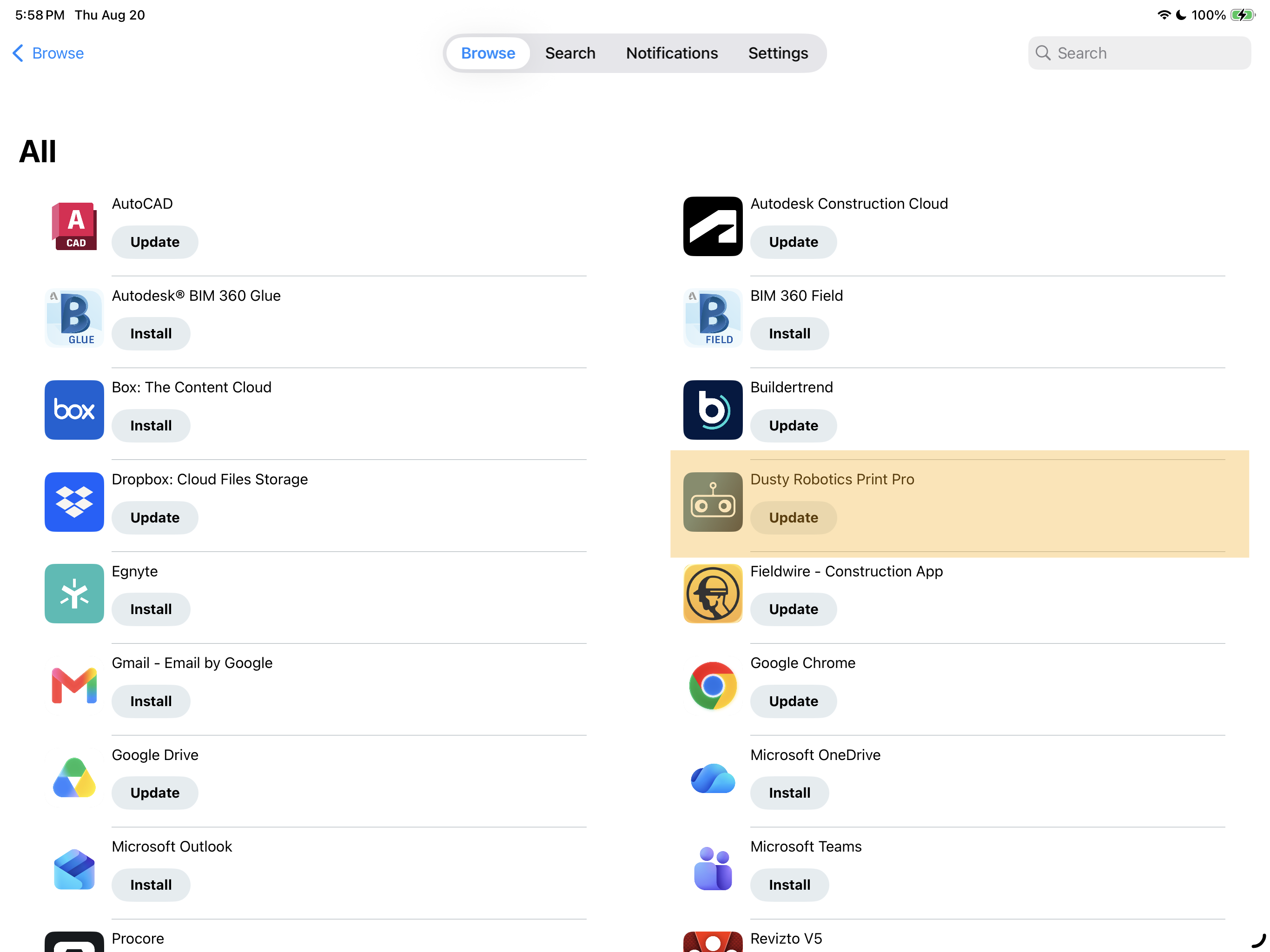This screenshot has width=1270, height=952.
Task: Tap the 'Dropbox: Cloud Files Storage' name
Action: coord(210,479)
